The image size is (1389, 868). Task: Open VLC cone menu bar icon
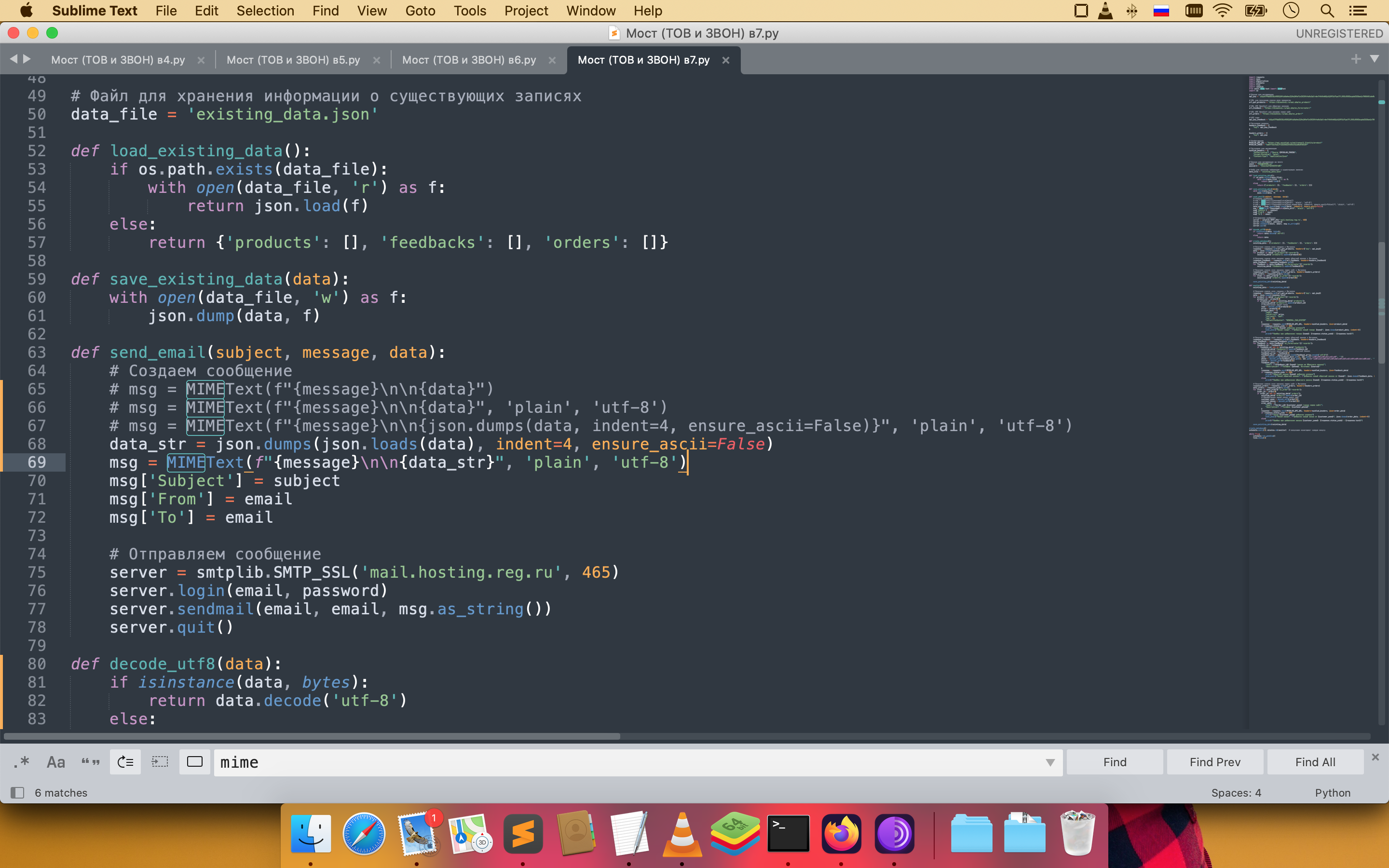(1105, 11)
